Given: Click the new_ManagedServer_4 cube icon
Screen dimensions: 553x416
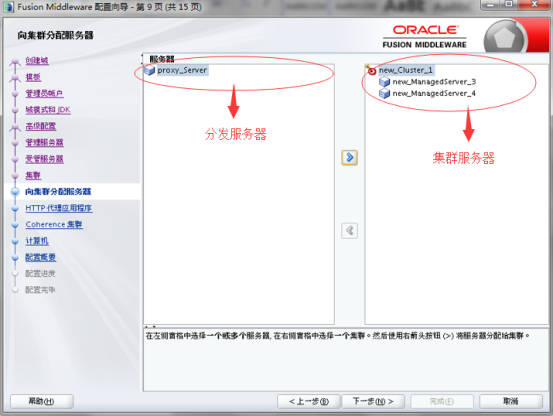Looking at the screenshot, I should tap(384, 93).
